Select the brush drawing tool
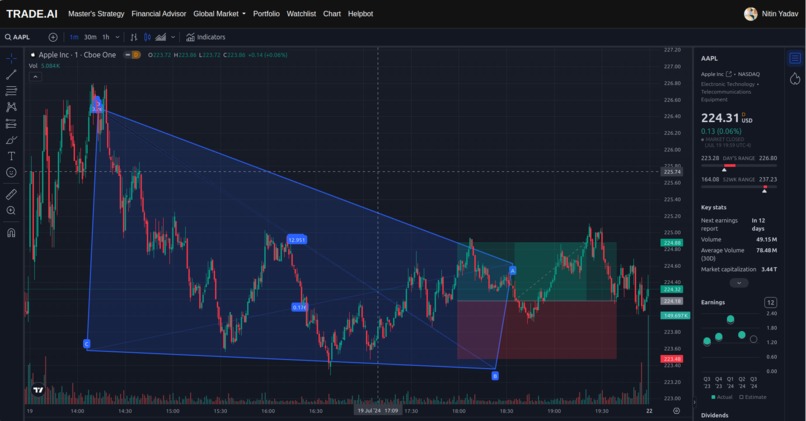Viewport: 806px width, 421px height. tap(11, 140)
